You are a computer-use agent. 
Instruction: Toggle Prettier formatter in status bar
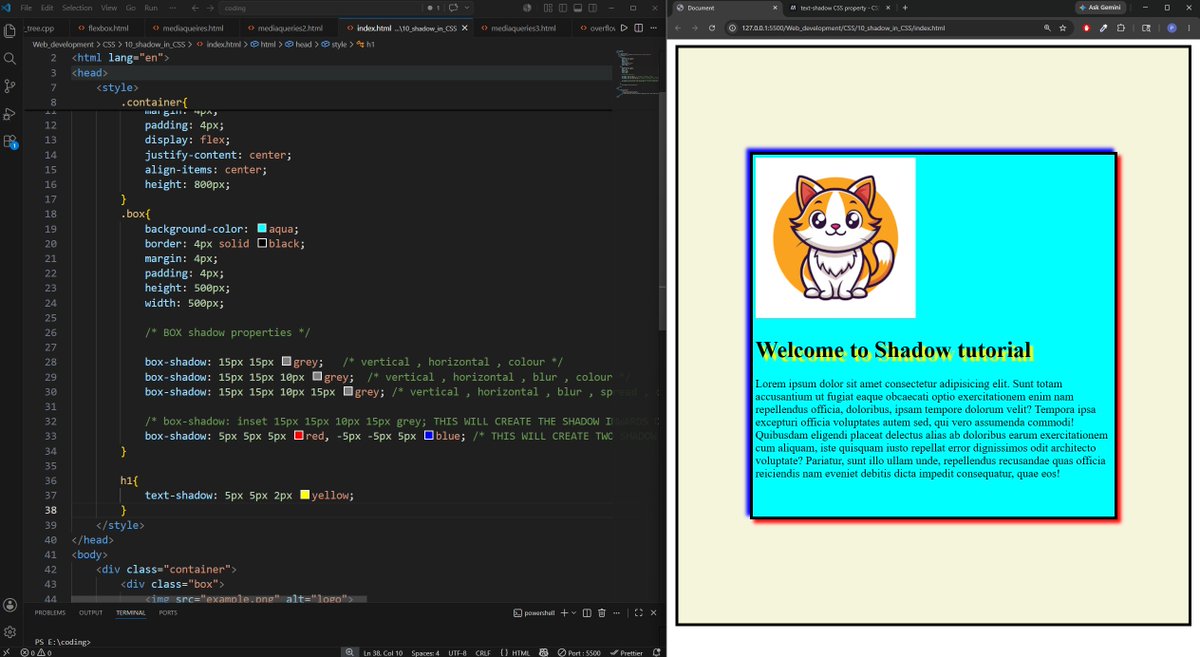(627, 652)
